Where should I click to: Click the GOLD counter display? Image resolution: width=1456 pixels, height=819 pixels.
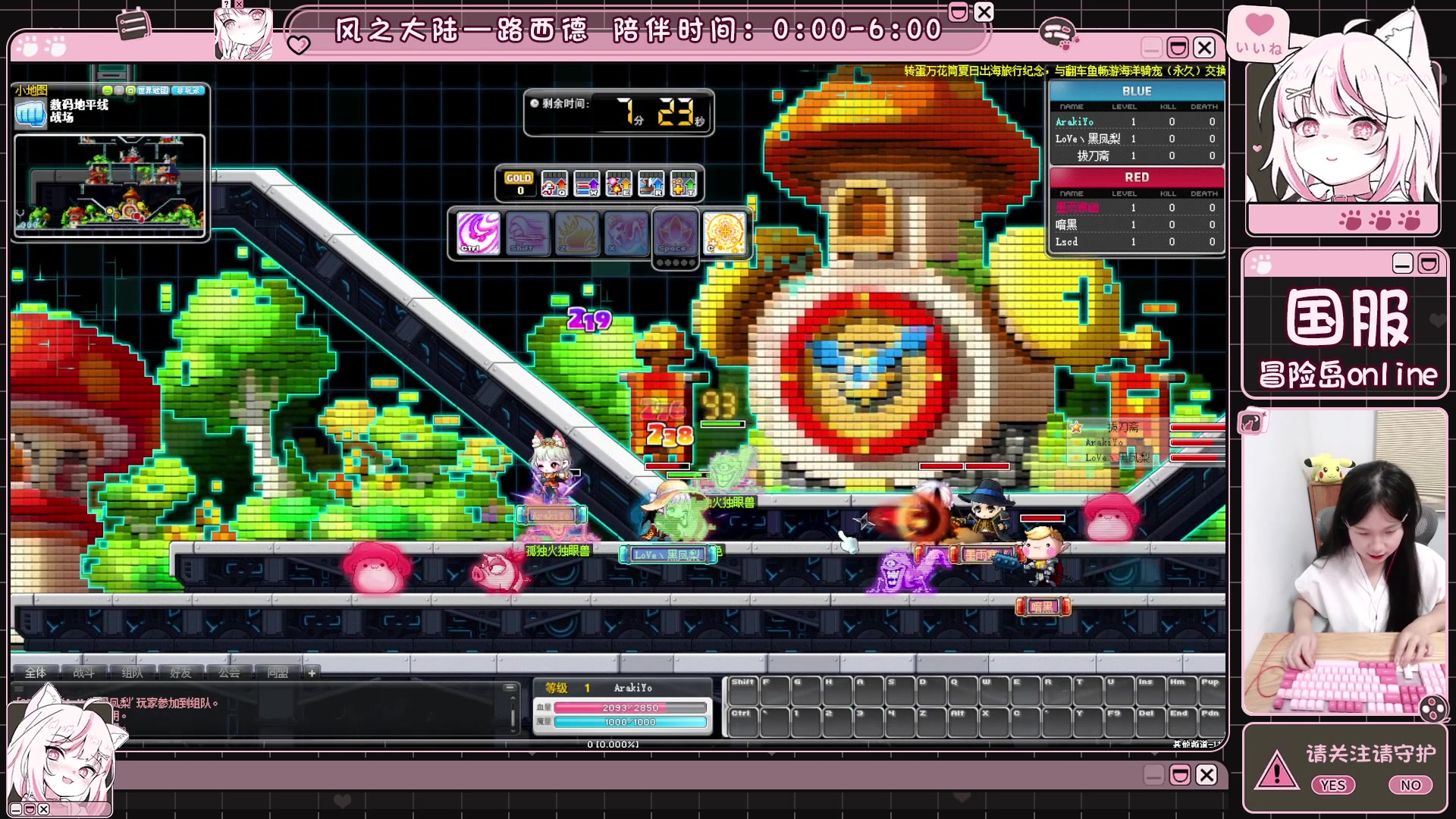tap(519, 184)
